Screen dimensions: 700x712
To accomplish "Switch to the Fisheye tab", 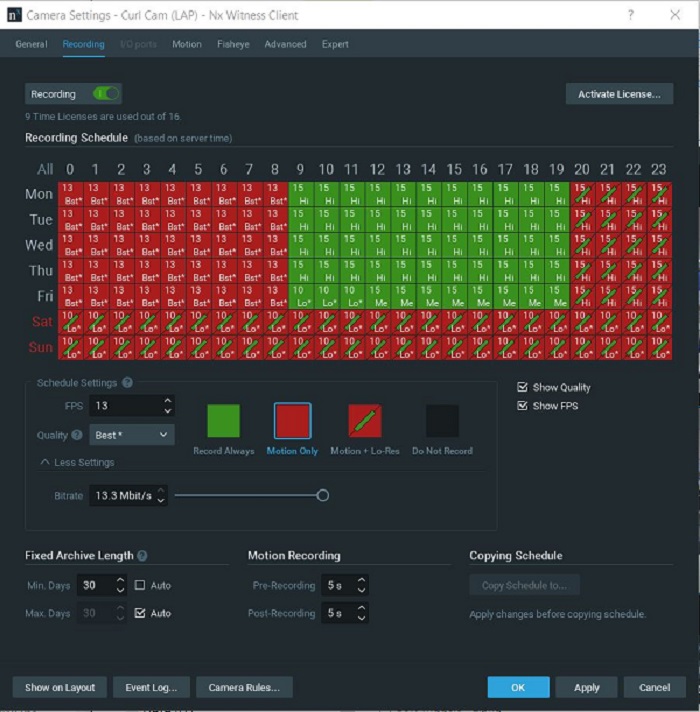I will tap(233, 44).
